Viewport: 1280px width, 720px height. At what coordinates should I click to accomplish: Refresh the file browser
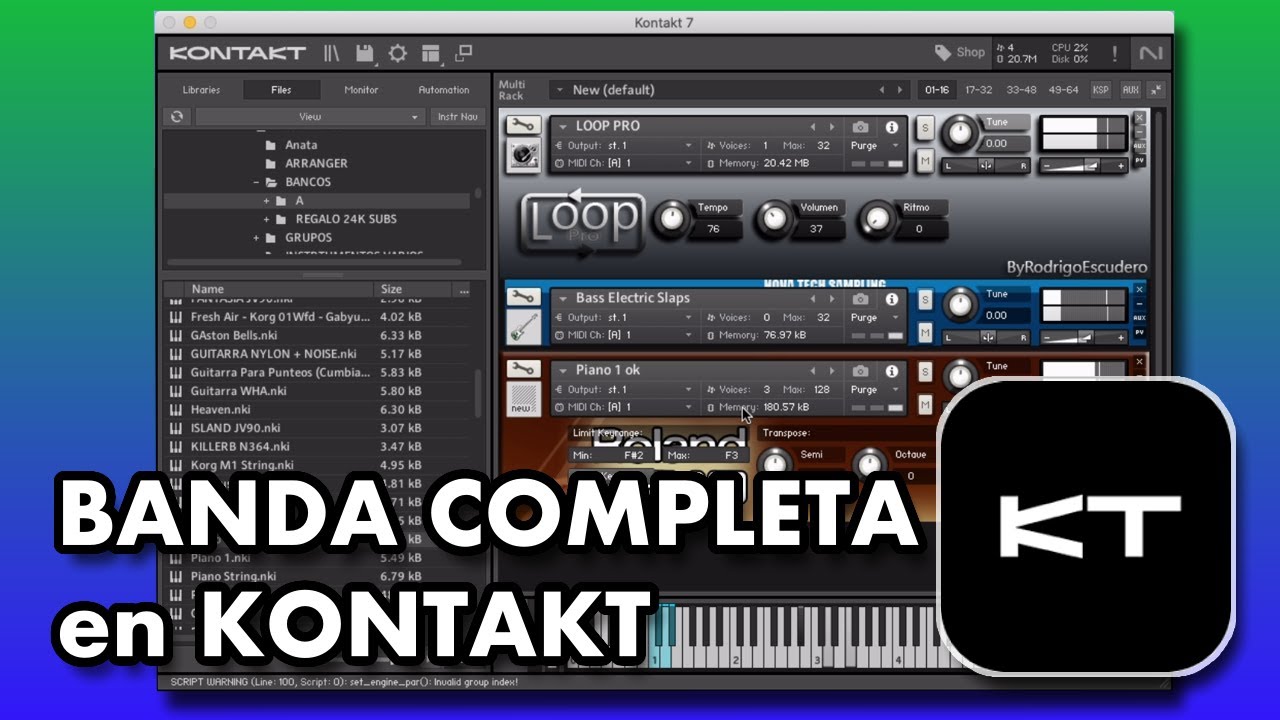pyautogui.click(x=177, y=116)
